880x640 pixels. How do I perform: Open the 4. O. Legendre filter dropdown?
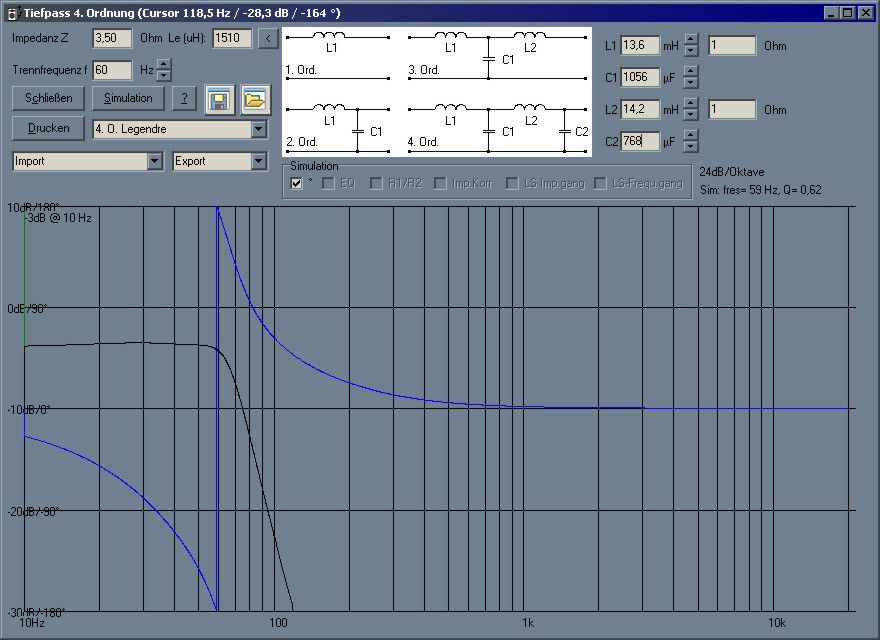[x=258, y=129]
